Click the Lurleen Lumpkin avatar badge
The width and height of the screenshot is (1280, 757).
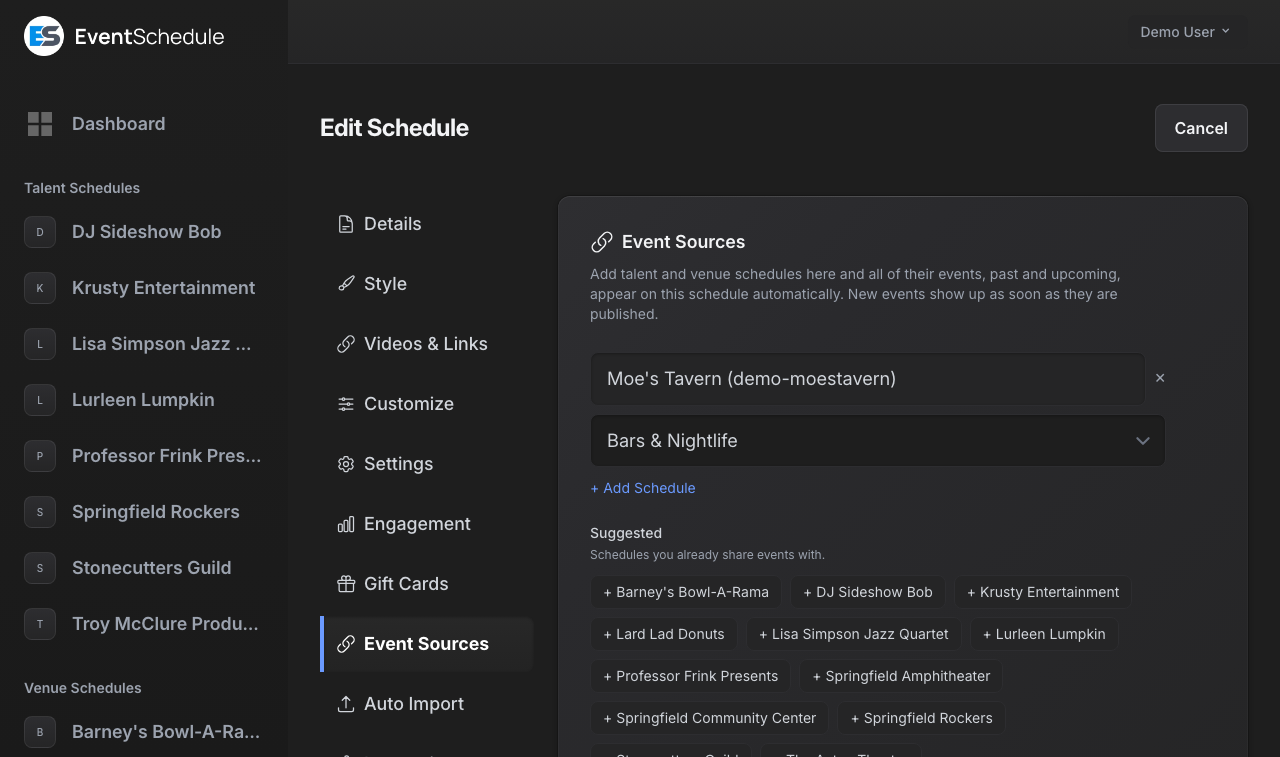coord(40,400)
